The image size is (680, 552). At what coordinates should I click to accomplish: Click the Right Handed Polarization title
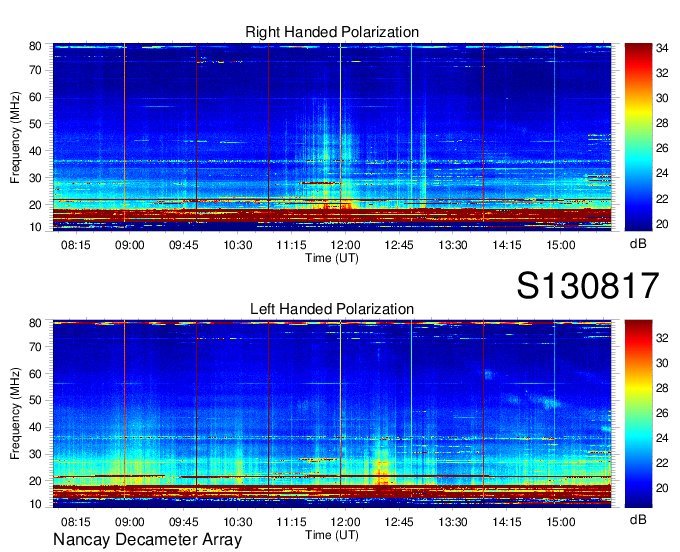coord(332,32)
